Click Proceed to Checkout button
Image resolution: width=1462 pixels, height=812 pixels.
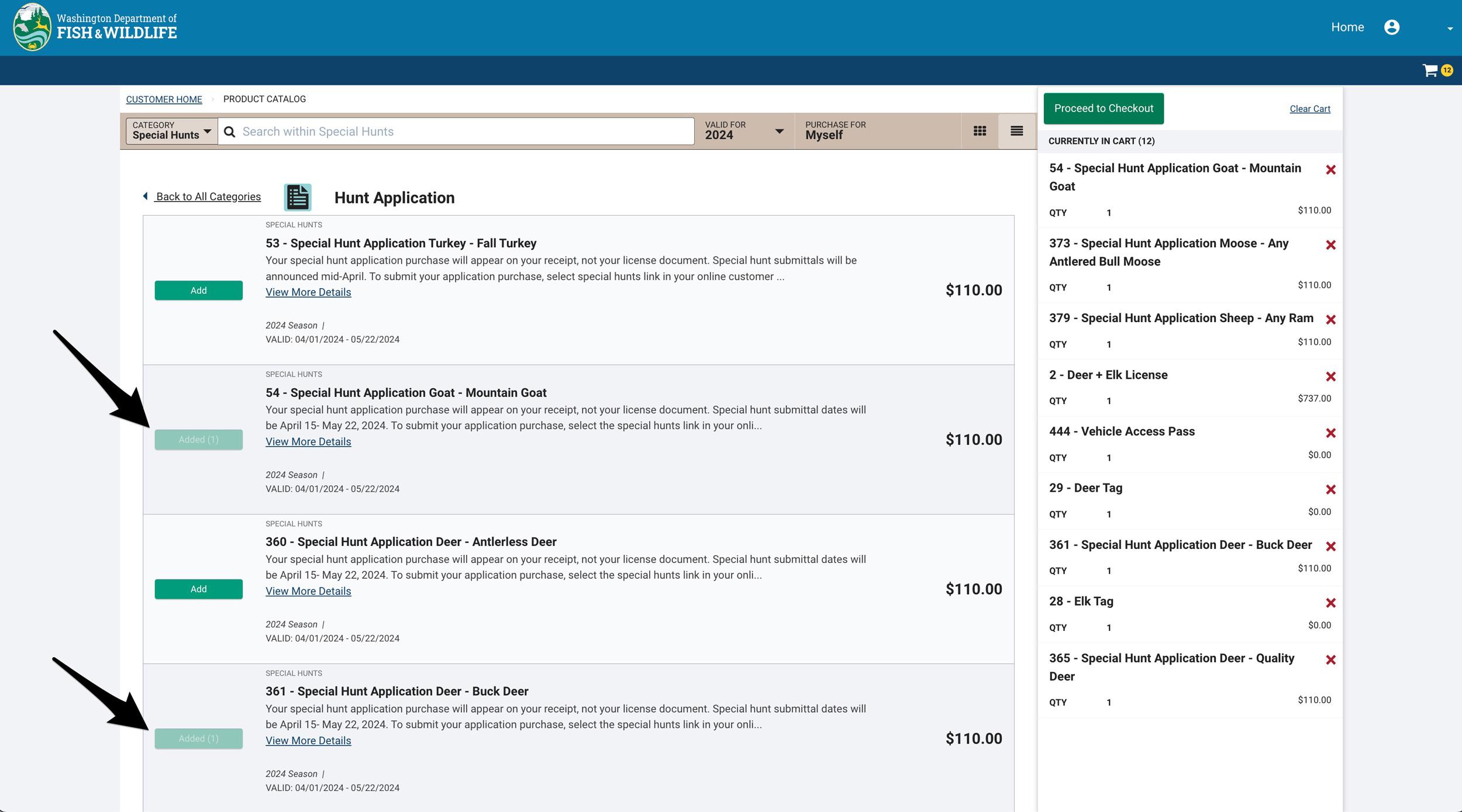[x=1103, y=109]
